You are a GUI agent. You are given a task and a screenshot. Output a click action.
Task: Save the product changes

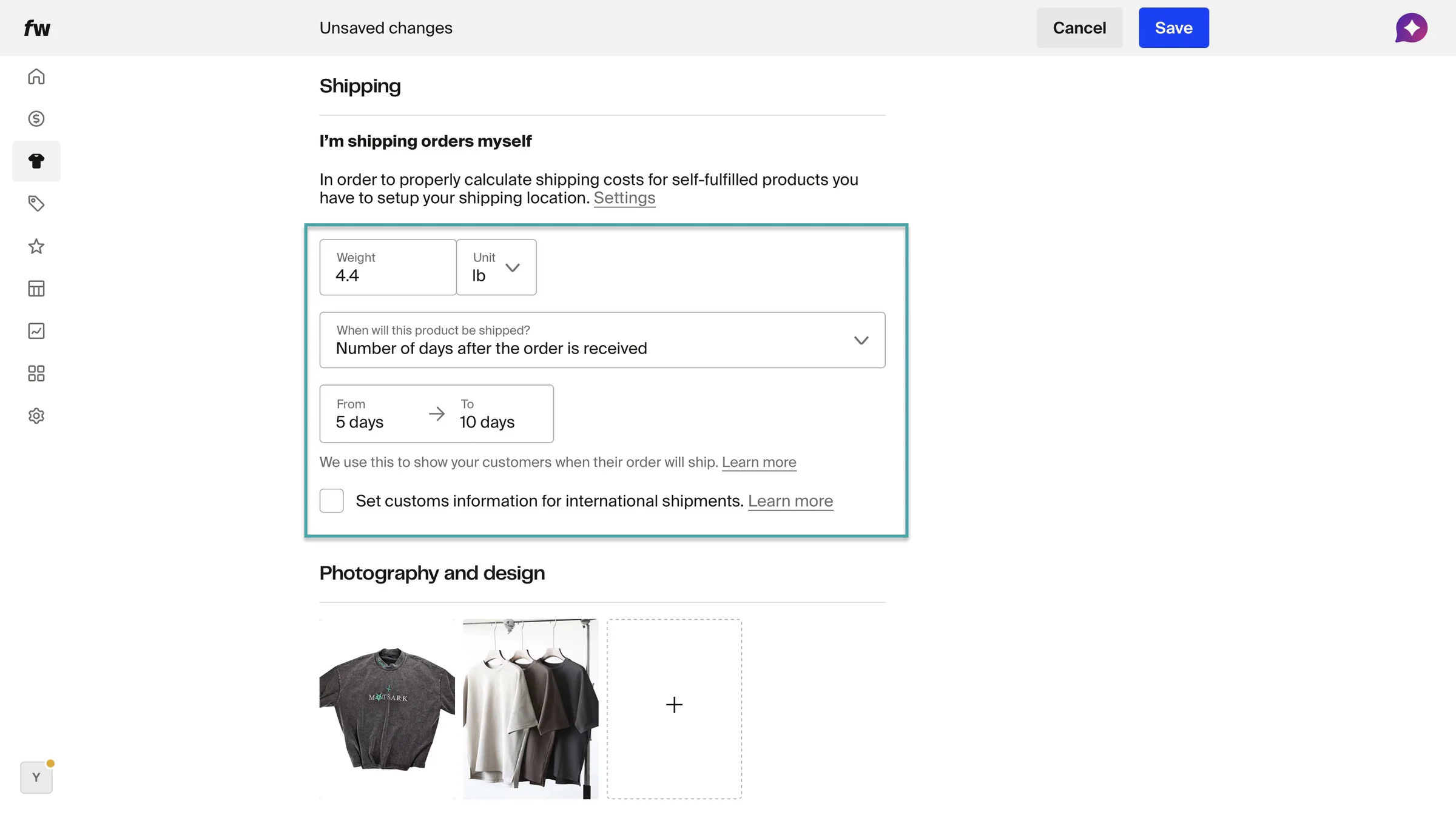1173,28
